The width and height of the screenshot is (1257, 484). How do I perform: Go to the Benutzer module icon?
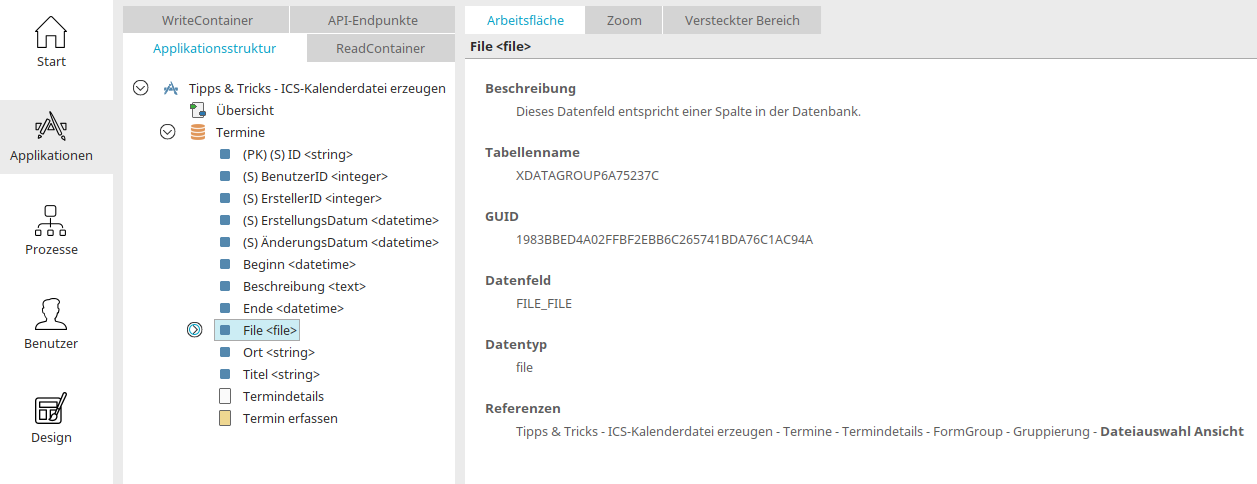[x=51, y=314]
